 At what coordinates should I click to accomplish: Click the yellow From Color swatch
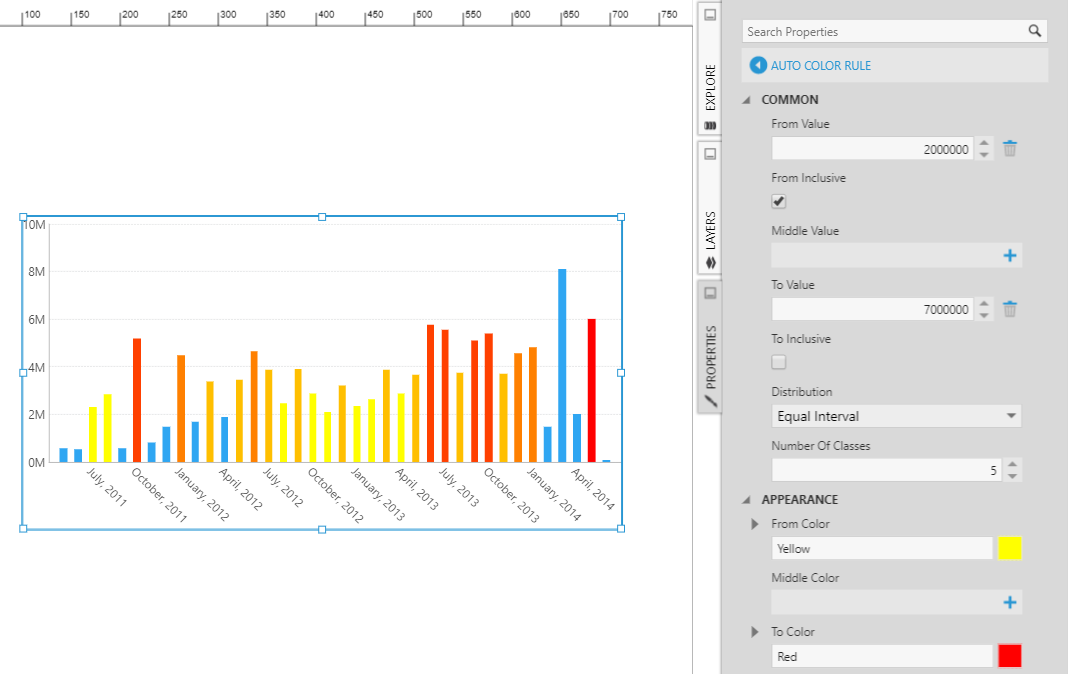tap(1009, 549)
